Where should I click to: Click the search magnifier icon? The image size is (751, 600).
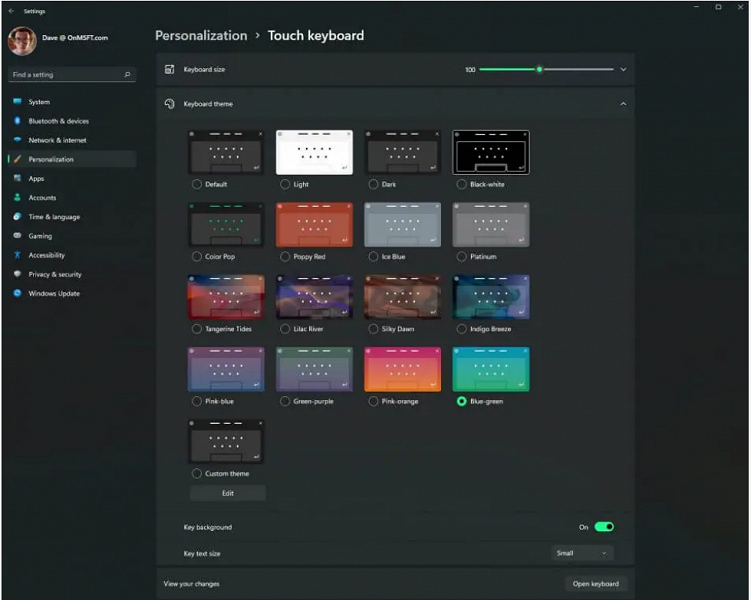pyautogui.click(x=127, y=75)
